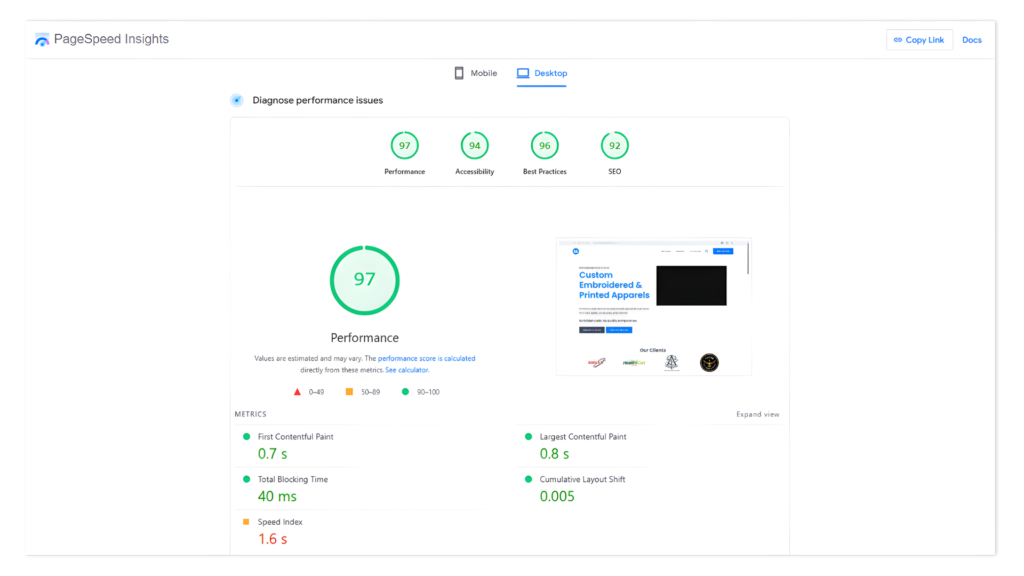Click the orange square Speed Index icon

(x=246, y=522)
